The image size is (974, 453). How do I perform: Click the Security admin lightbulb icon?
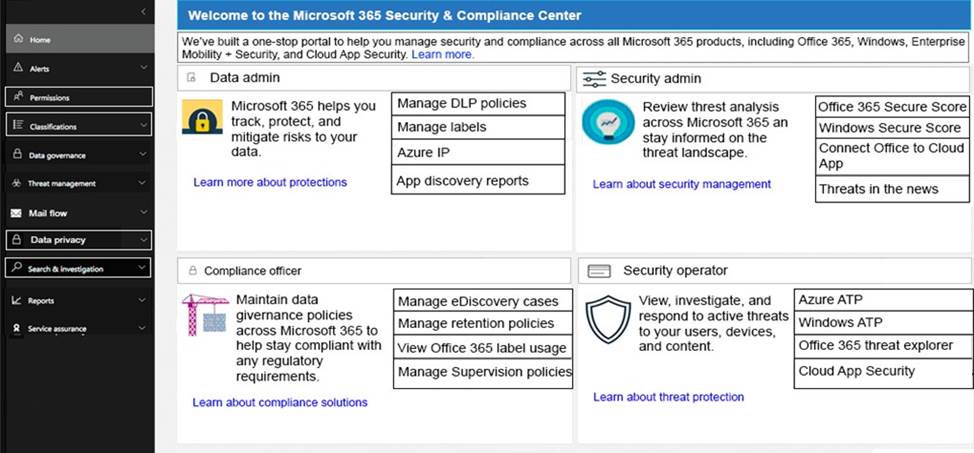coord(608,122)
